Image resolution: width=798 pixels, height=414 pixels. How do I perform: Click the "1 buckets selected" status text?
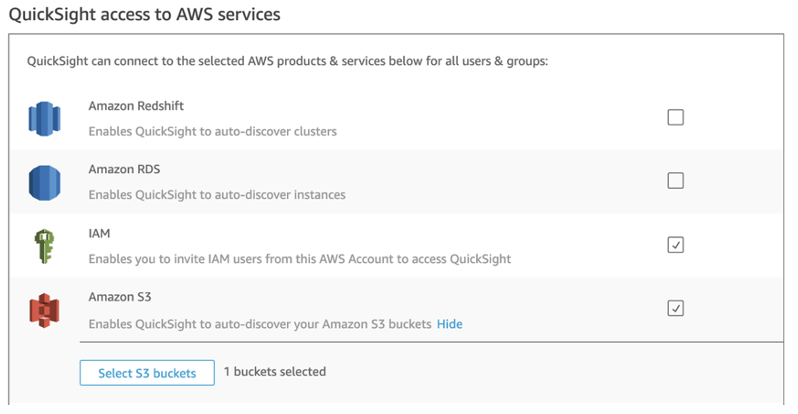point(274,372)
